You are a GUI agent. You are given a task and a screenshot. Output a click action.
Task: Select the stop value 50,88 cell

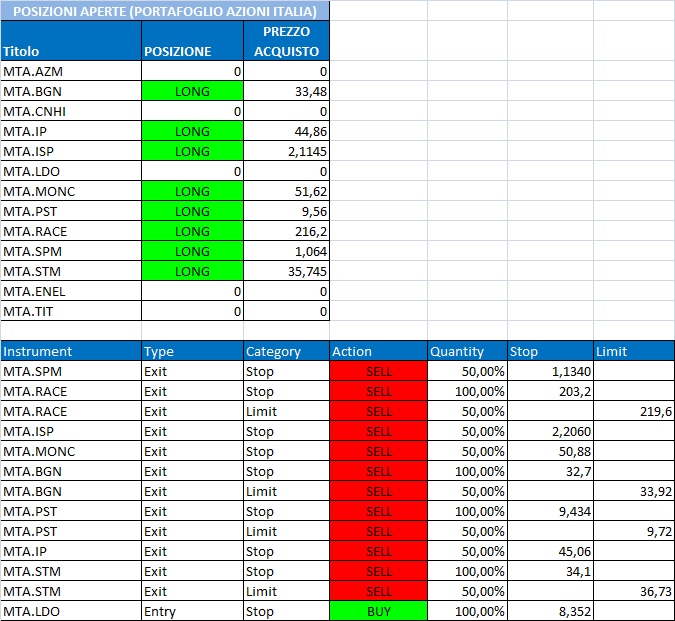(x=551, y=451)
